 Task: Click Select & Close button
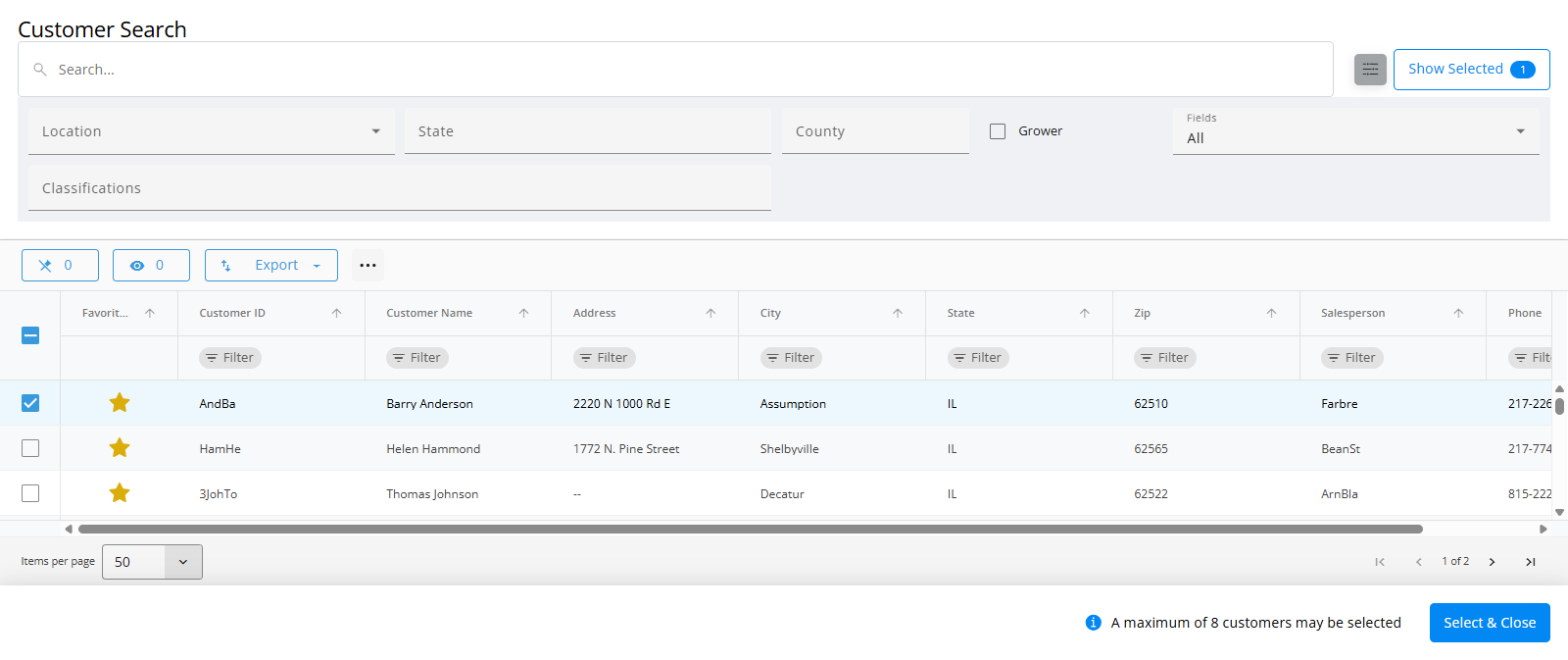[1489, 623]
